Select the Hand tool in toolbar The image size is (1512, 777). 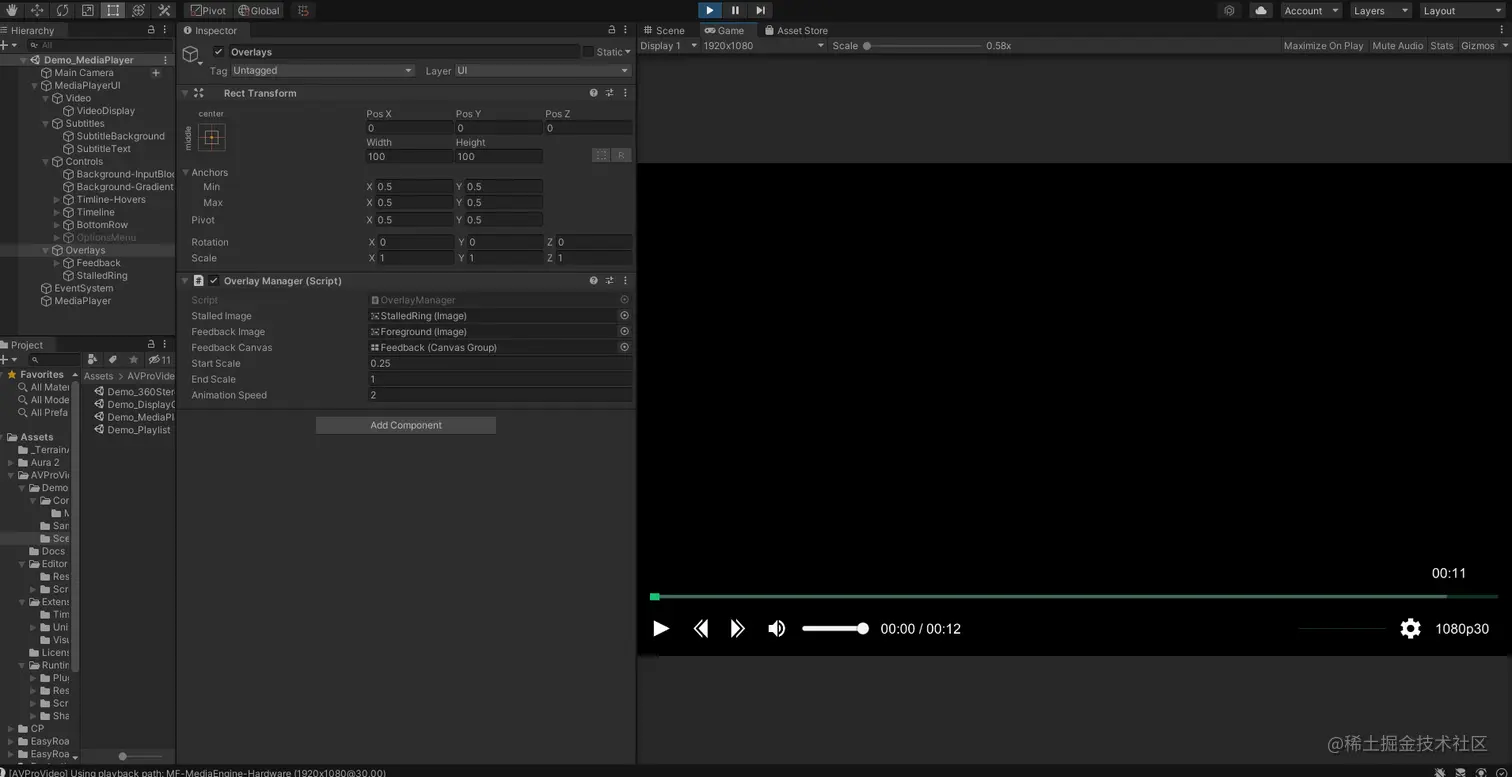[12, 10]
